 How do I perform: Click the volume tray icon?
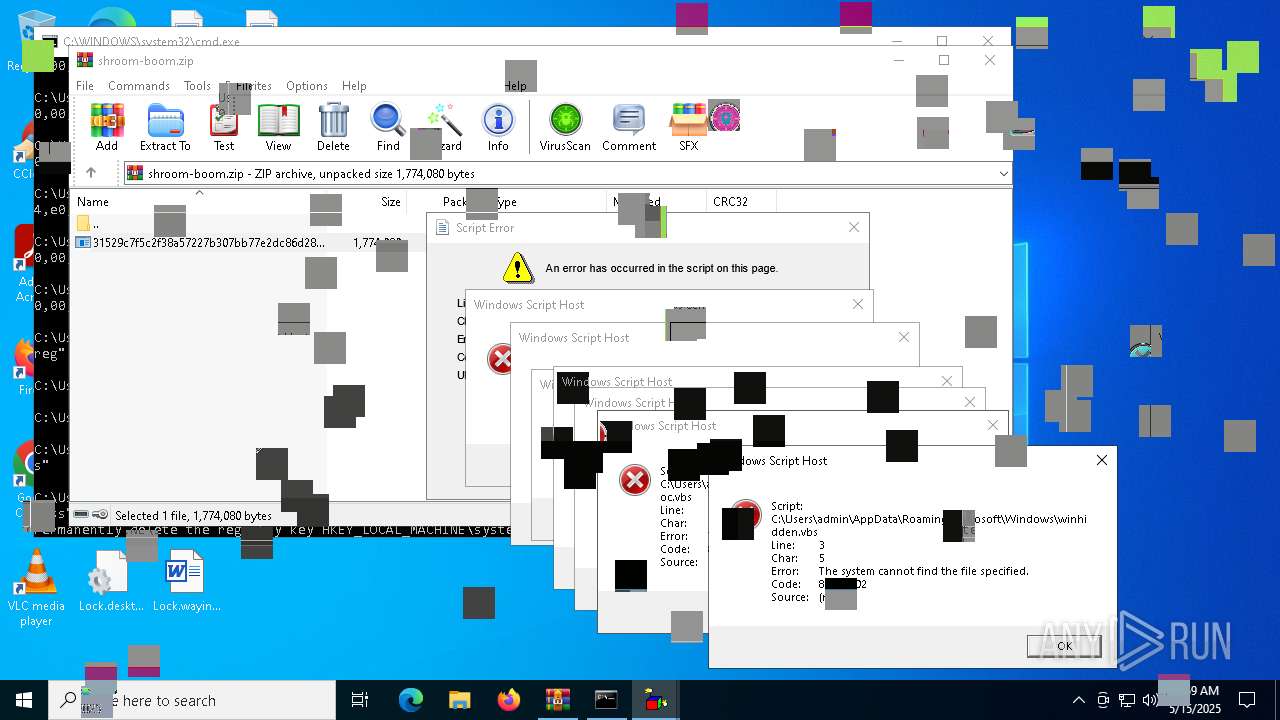pyautogui.click(x=1149, y=700)
